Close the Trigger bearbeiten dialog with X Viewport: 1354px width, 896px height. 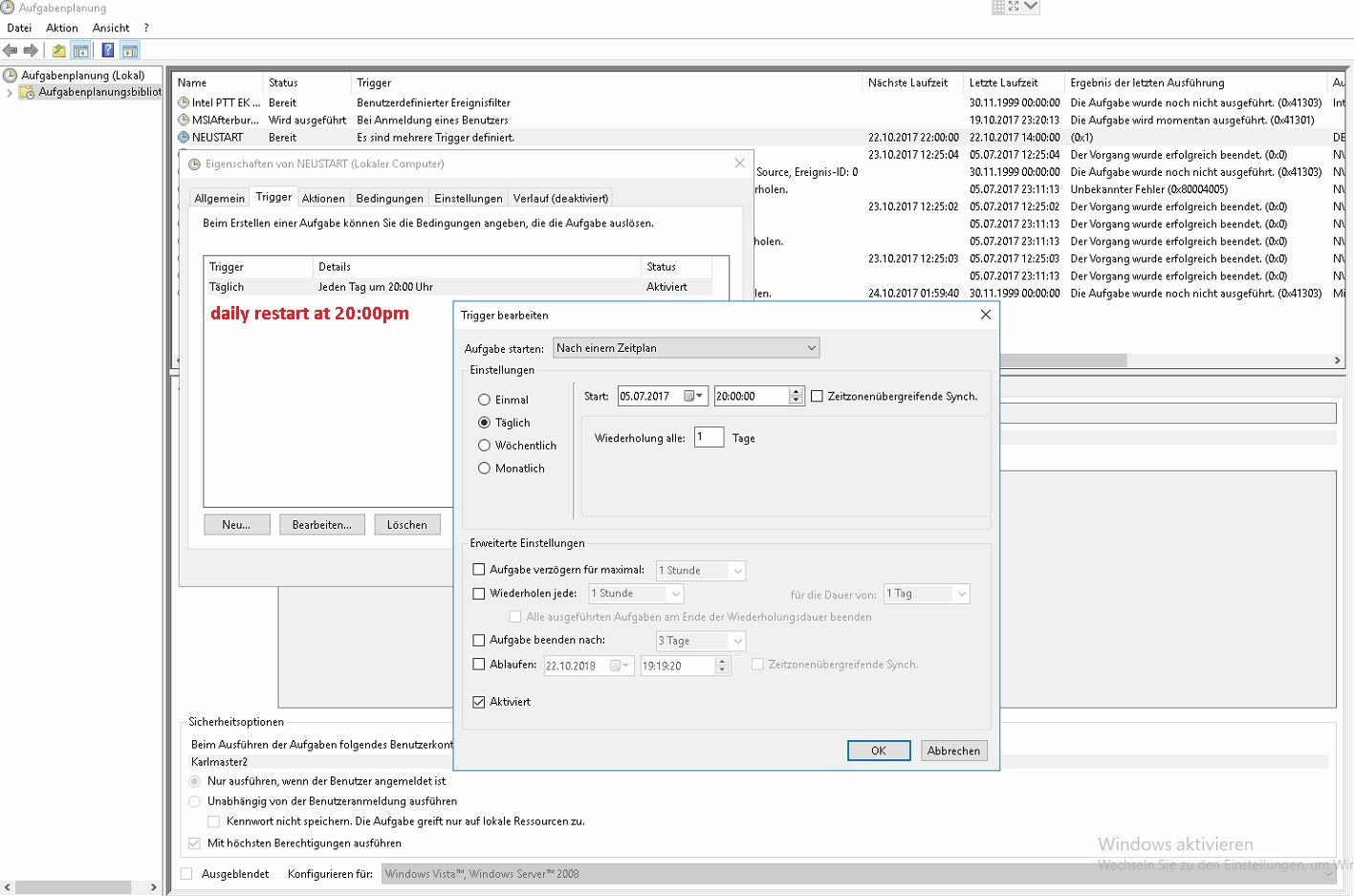click(986, 315)
